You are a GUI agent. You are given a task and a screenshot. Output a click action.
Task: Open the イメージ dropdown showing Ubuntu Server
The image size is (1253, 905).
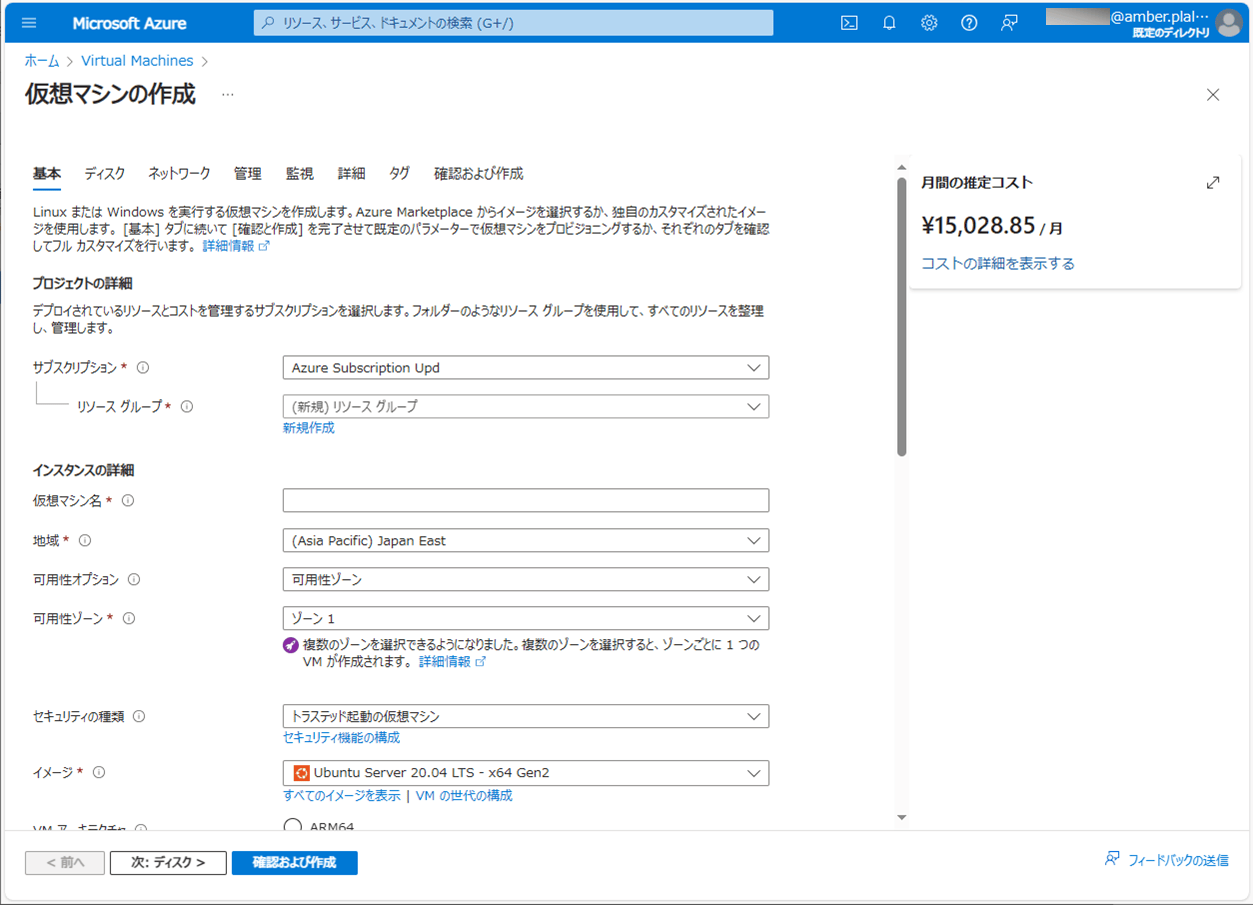click(526, 773)
